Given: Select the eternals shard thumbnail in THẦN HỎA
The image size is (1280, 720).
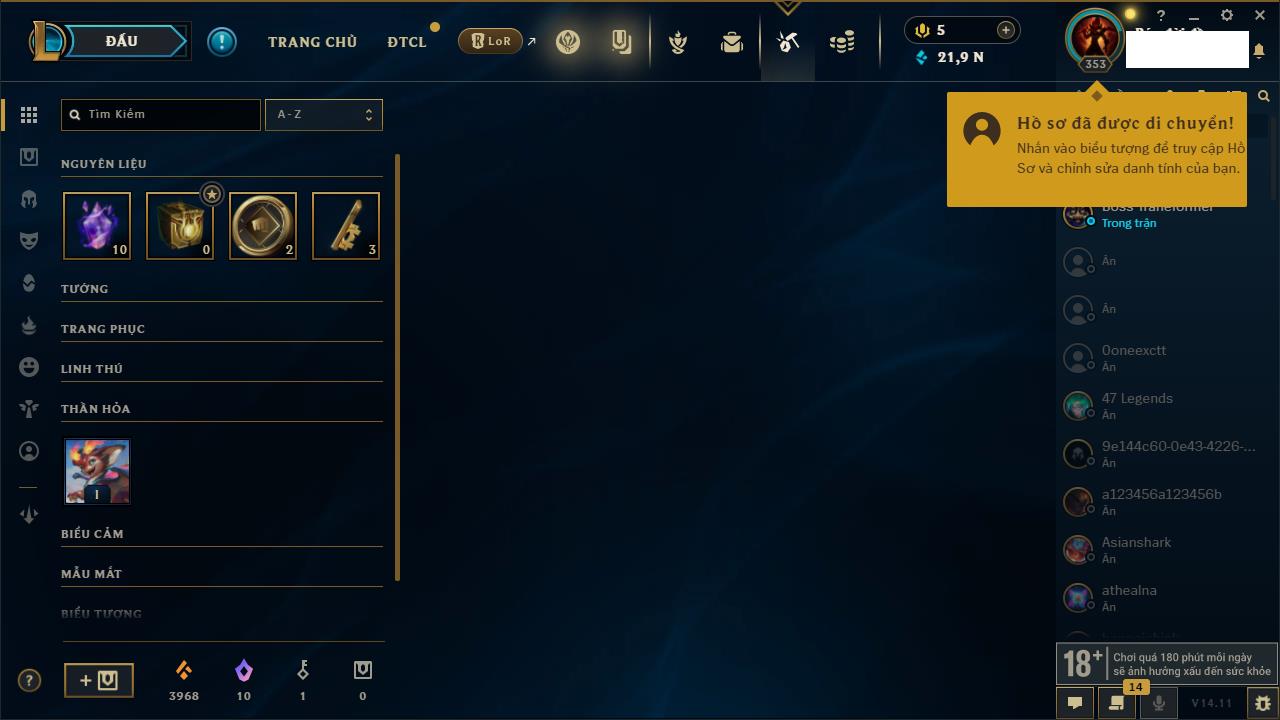Looking at the screenshot, I should pyautogui.click(x=97, y=471).
